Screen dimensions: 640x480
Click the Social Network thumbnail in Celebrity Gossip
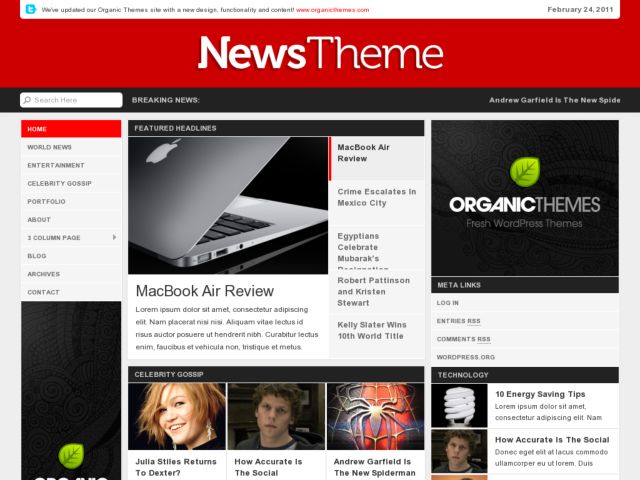[x=276, y=416]
